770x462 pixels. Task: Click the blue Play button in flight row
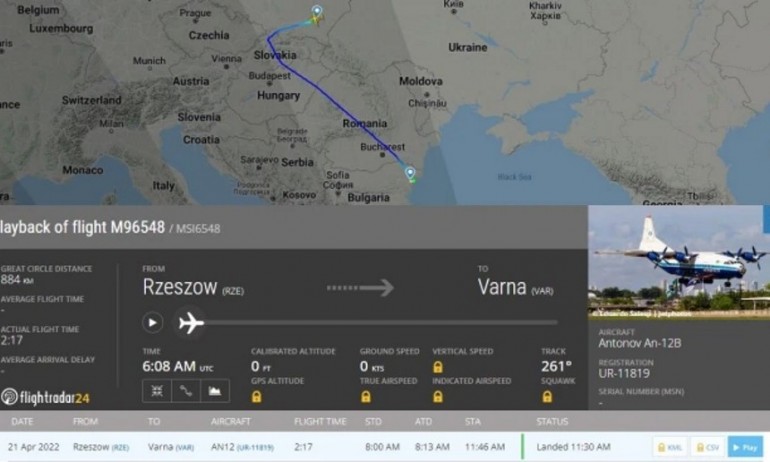pyautogui.click(x=744, y=446)
